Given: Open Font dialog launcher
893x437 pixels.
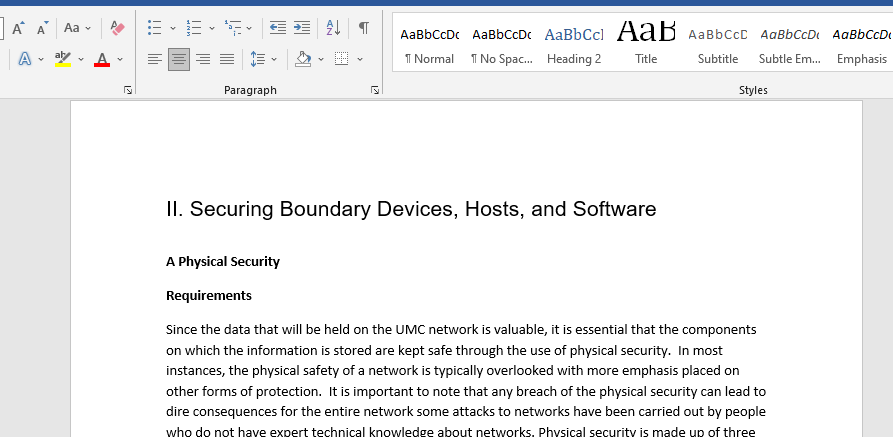Looking at the screenshot, I should tap(128, 89).
